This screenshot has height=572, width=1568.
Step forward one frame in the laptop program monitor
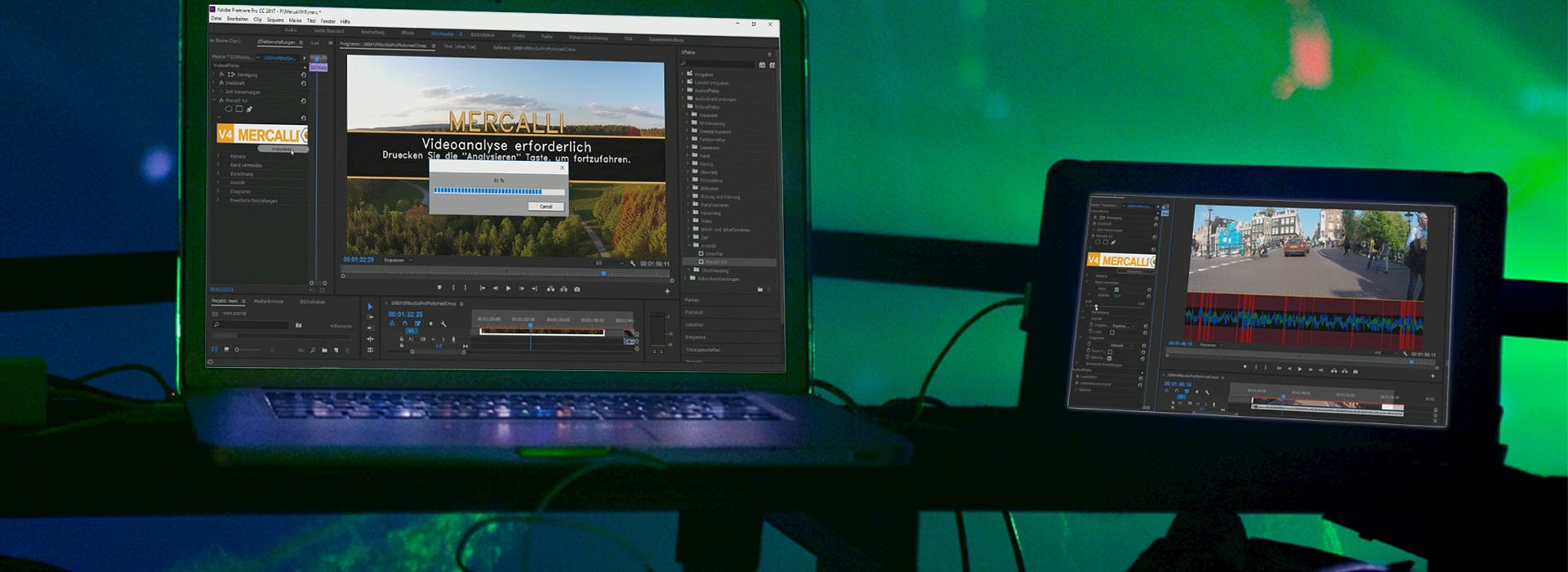pyautogui.click(x=521, y=288)
